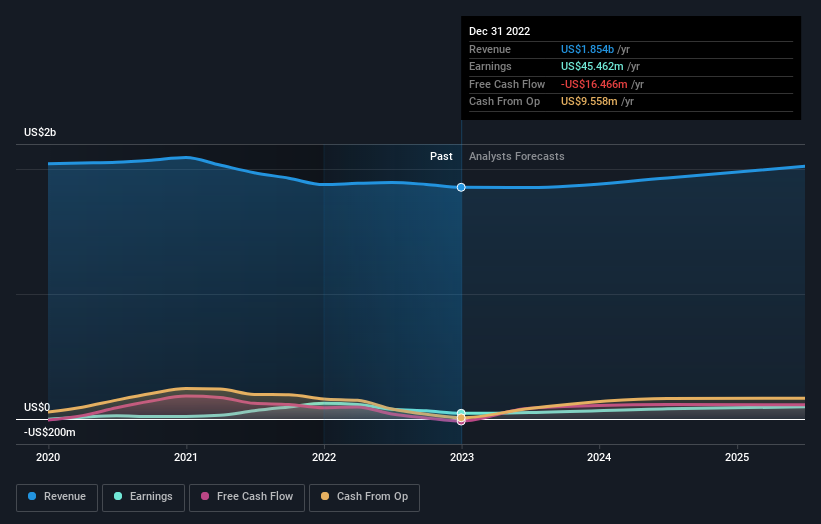
Task: Click the pink Free Cash Flow legend dot
Action: 205,496
